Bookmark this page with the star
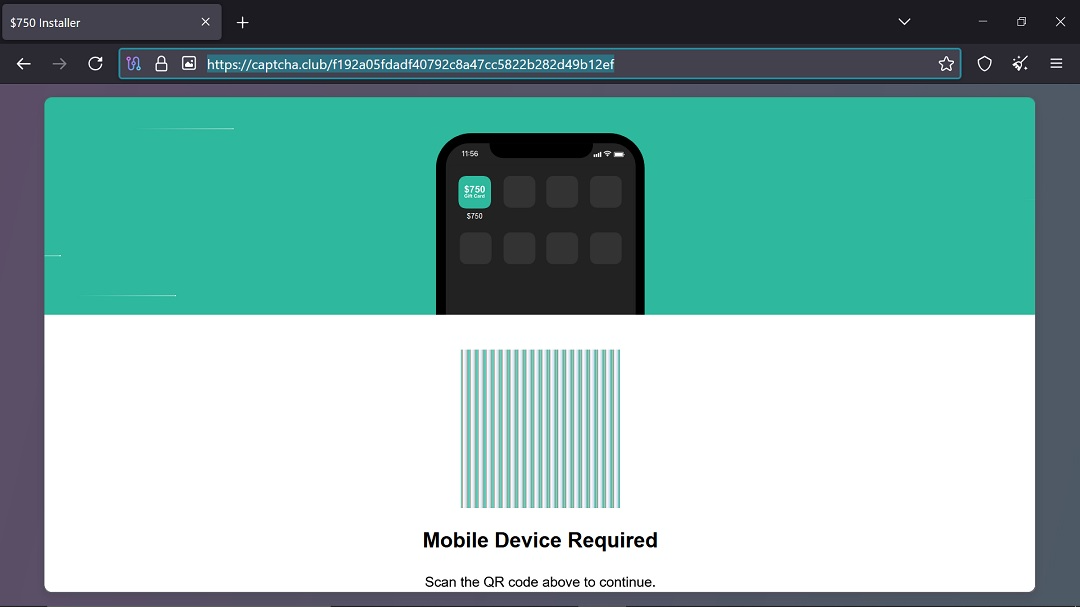This screenshot has width=1080, height=607. 946,64
